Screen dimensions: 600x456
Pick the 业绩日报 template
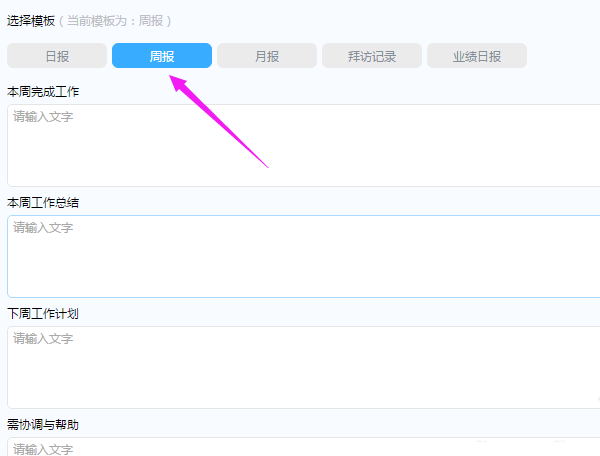point(477,56)
